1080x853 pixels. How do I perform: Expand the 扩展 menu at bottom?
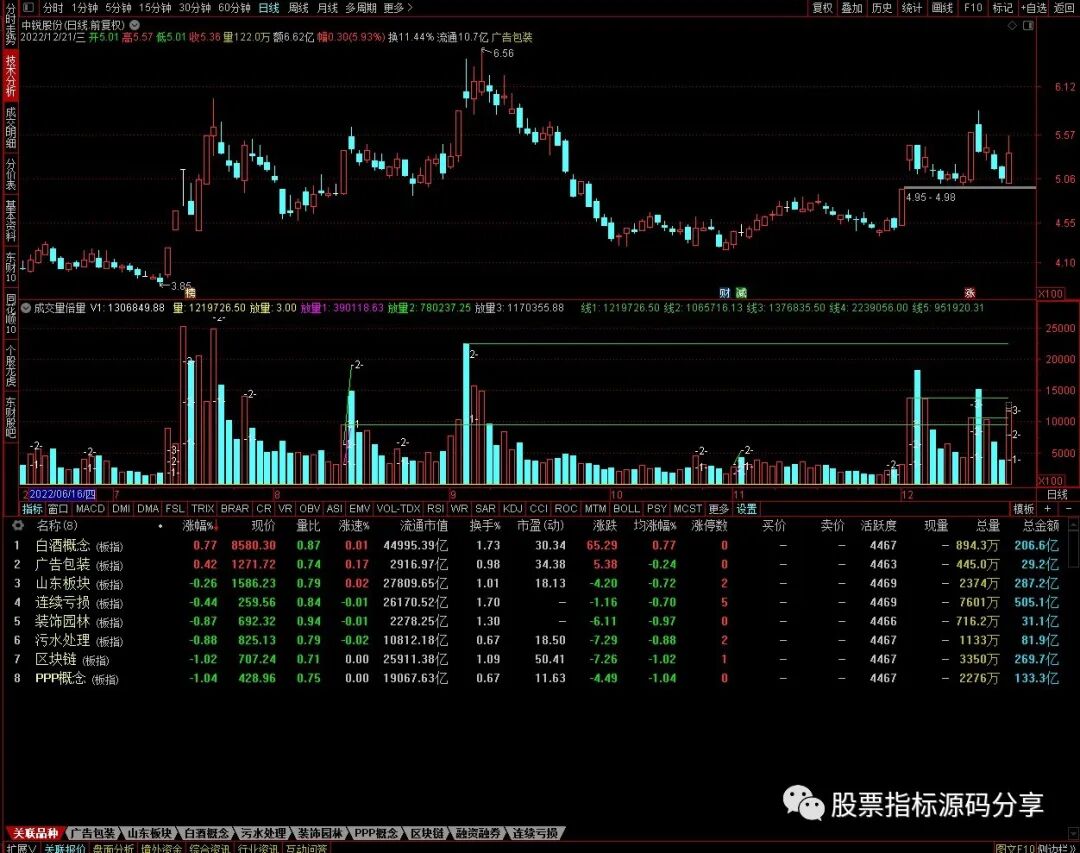click(x=21, y=847)
